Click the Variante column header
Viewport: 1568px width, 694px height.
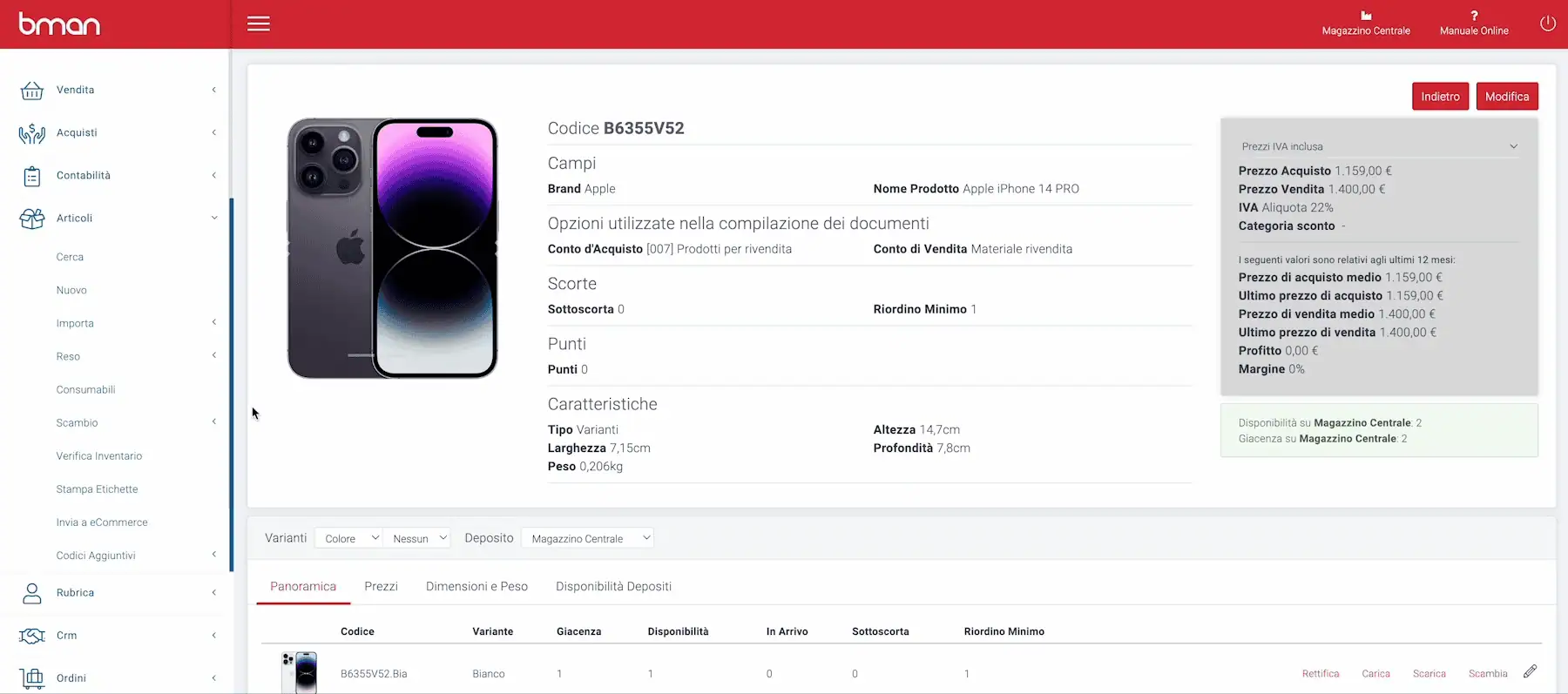[492, 631]
